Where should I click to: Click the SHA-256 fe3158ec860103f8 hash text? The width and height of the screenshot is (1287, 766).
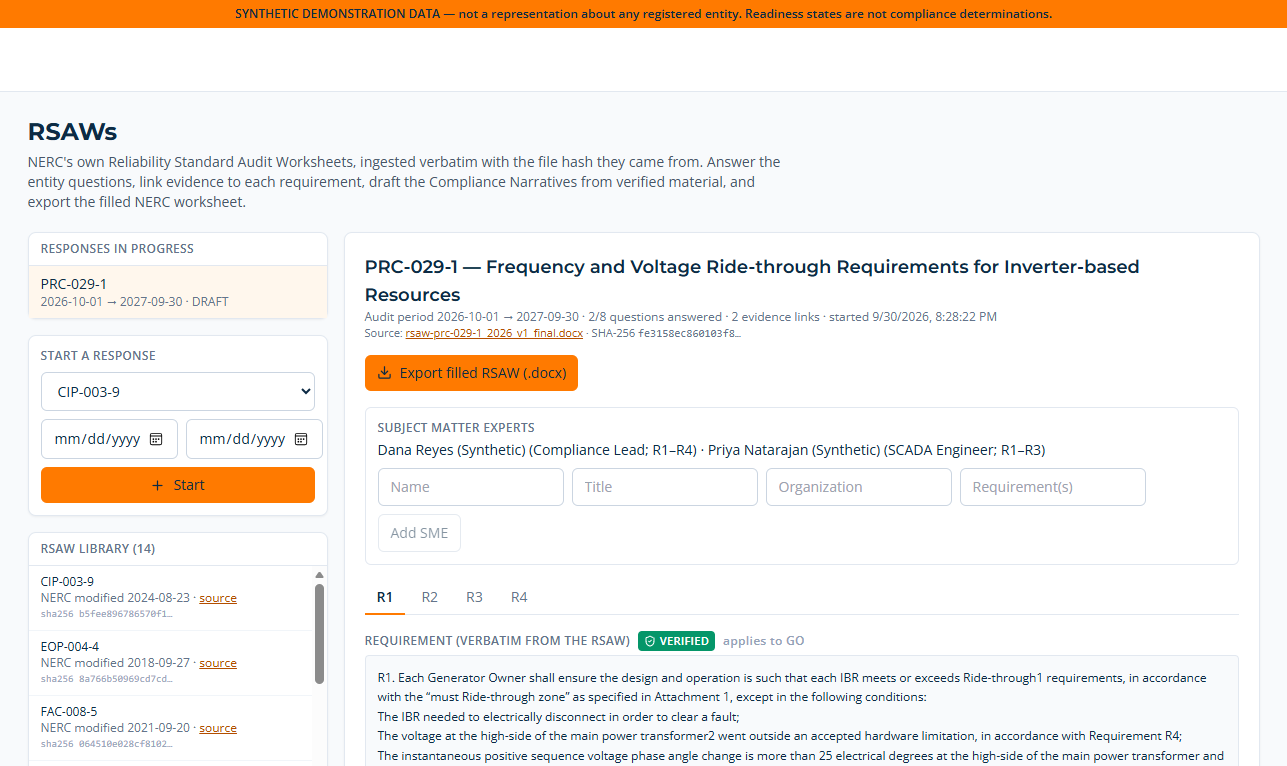coord(666,333)
